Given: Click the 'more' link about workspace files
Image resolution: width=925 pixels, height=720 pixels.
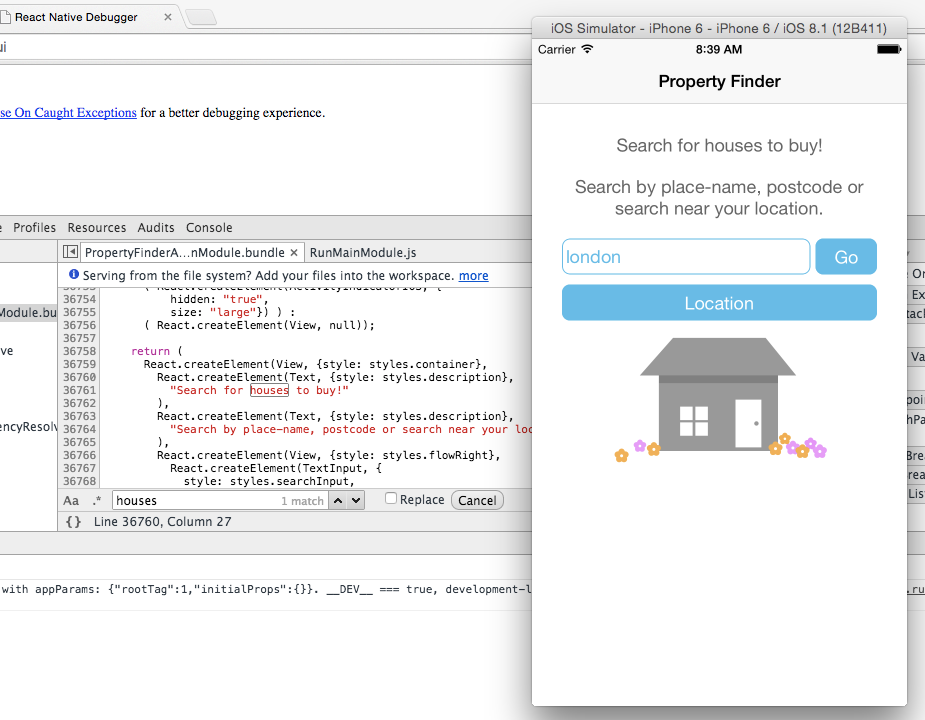Looking at the screenshot, I should coord(473,275).
